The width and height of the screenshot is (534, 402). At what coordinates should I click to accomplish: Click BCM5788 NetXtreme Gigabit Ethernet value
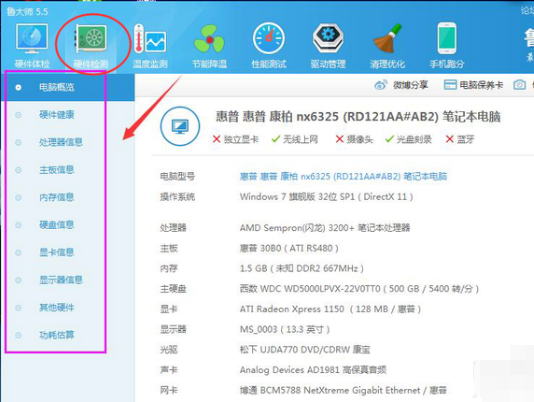[343, 390]
